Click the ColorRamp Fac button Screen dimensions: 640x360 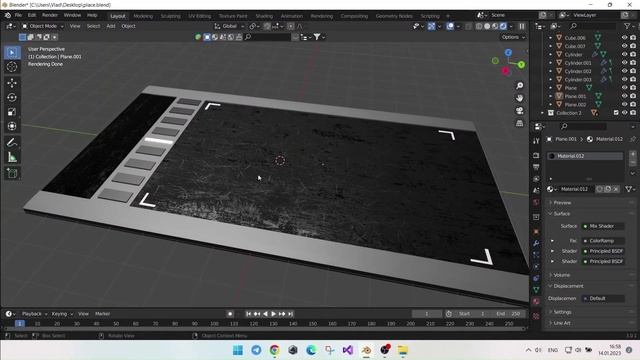pyautogui.click(x=603, y=241)
